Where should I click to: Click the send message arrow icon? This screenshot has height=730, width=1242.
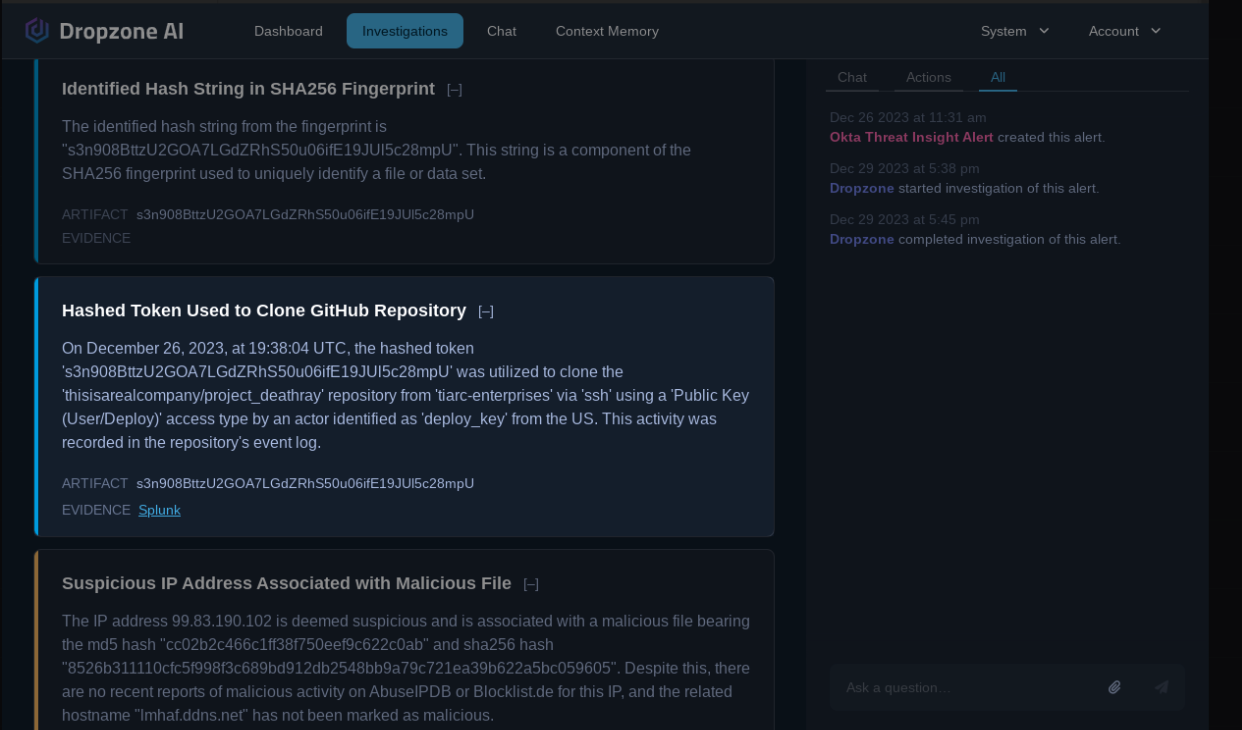(1161, 687)
